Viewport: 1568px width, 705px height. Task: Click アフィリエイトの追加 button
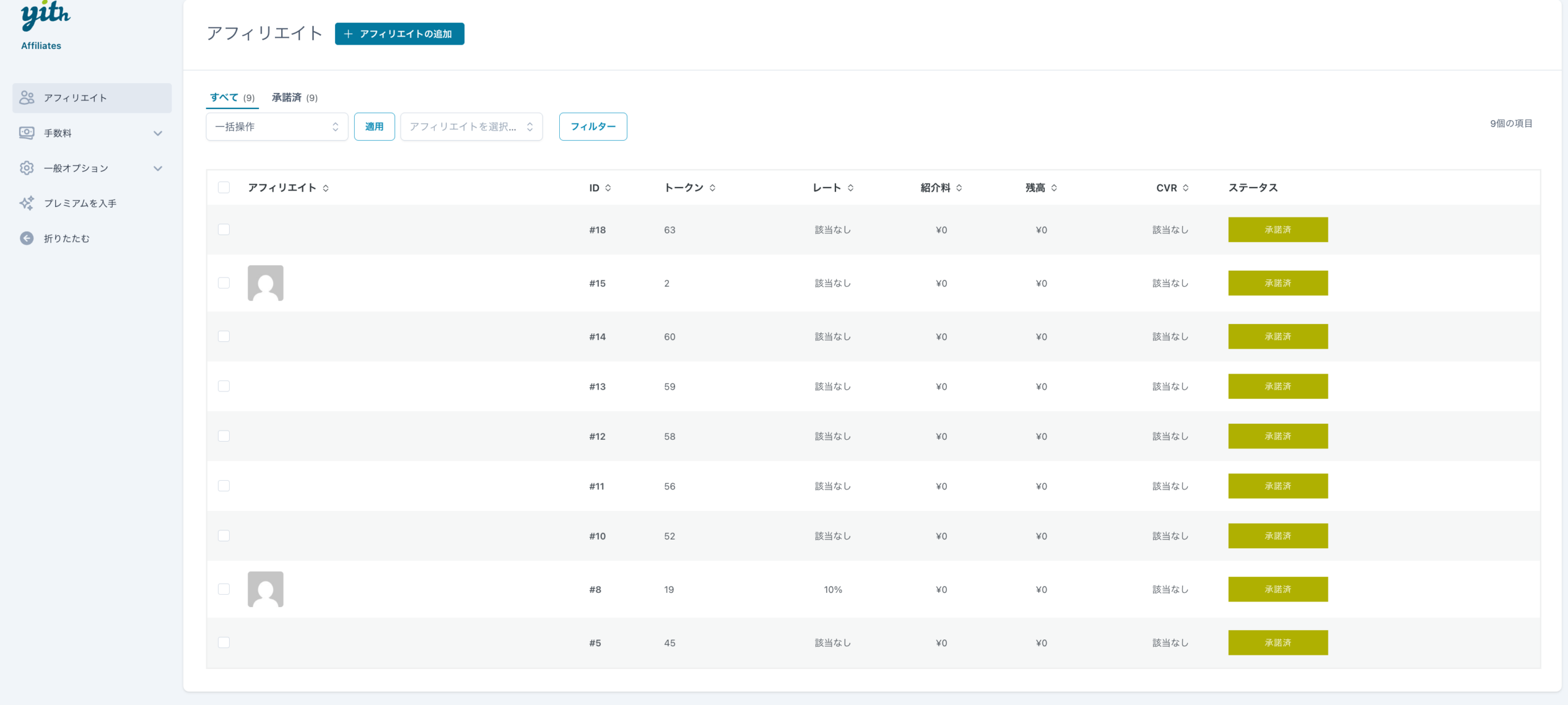click(x=399, y=34)
